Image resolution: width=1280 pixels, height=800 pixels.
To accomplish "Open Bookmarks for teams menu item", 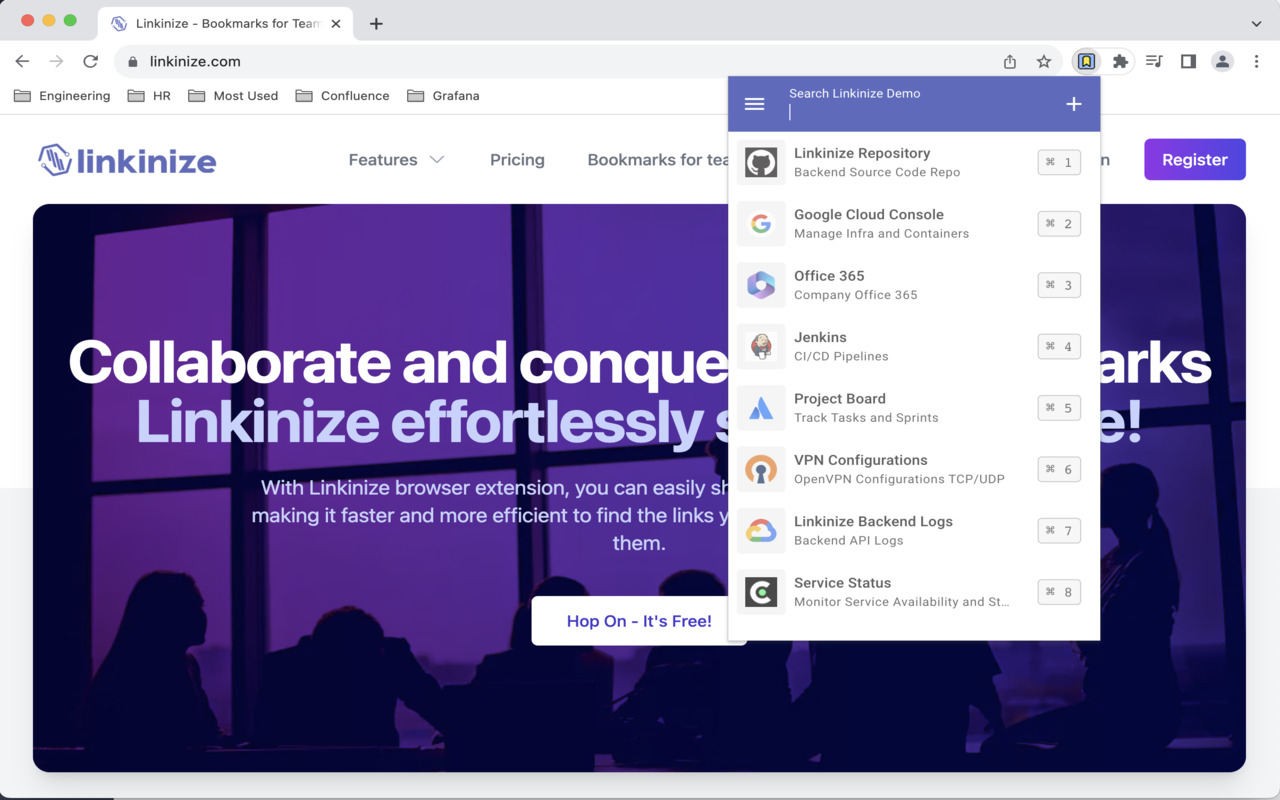I will pos(658,160).
